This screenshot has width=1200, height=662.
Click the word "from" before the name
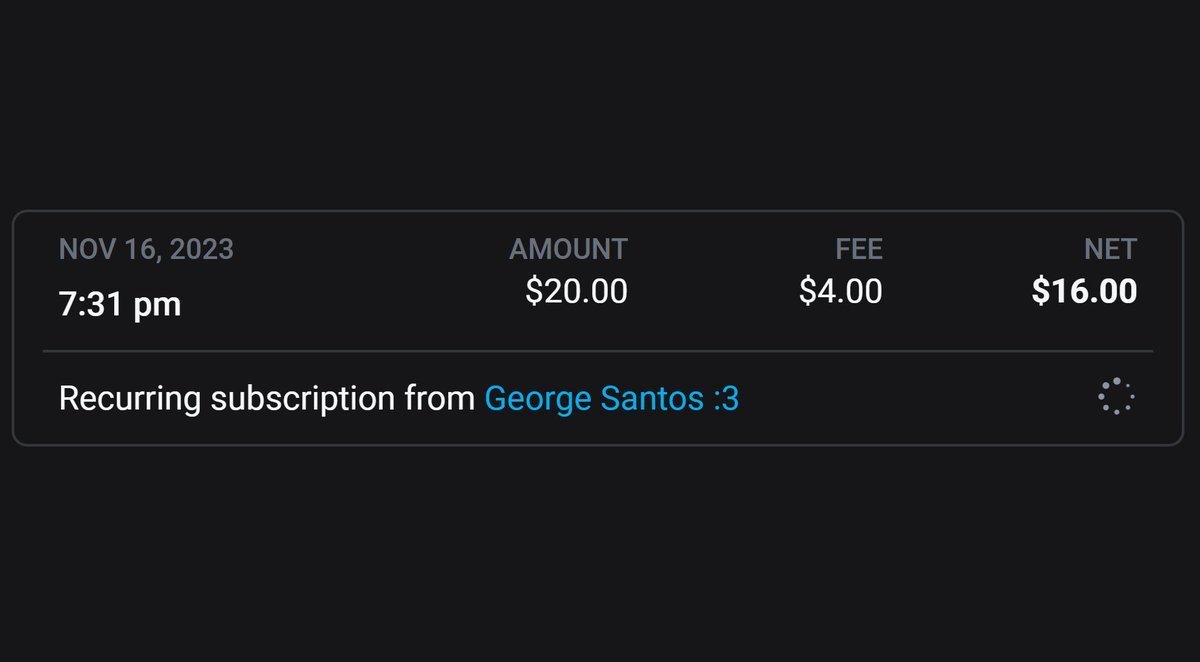(439, 399)
